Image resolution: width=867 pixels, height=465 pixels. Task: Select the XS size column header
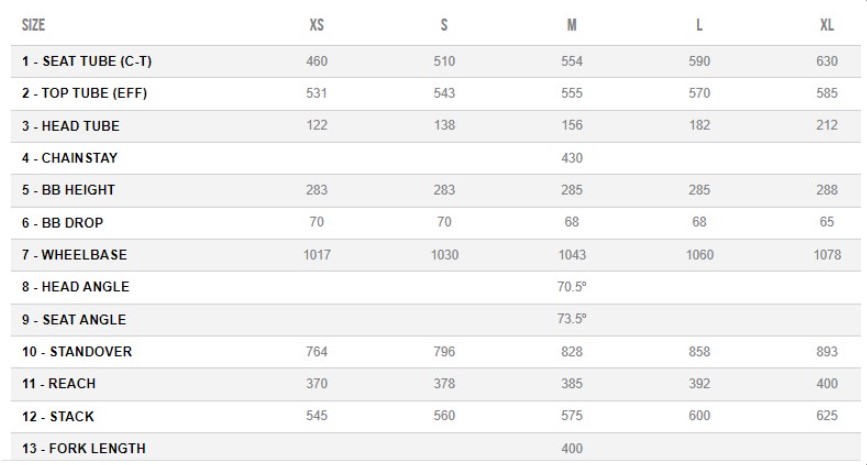[x=316, y=25]
